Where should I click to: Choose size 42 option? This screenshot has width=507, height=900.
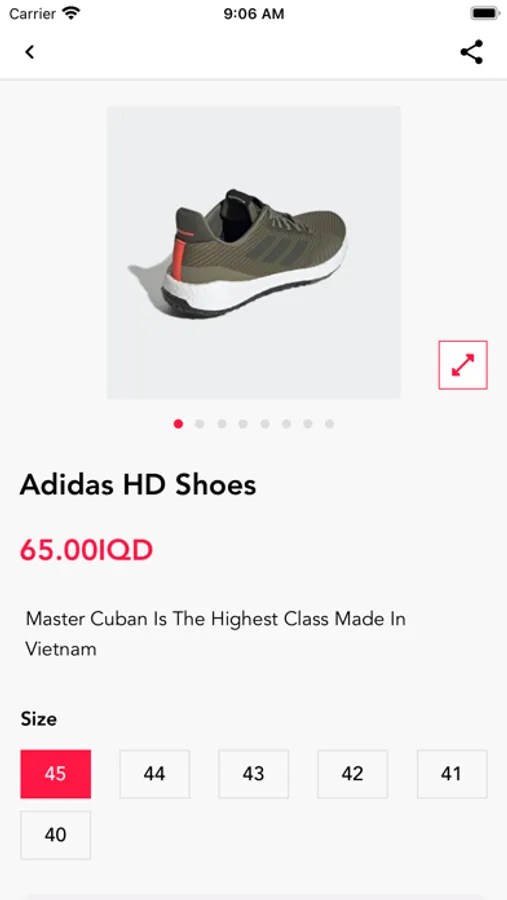tap(353, 774)
